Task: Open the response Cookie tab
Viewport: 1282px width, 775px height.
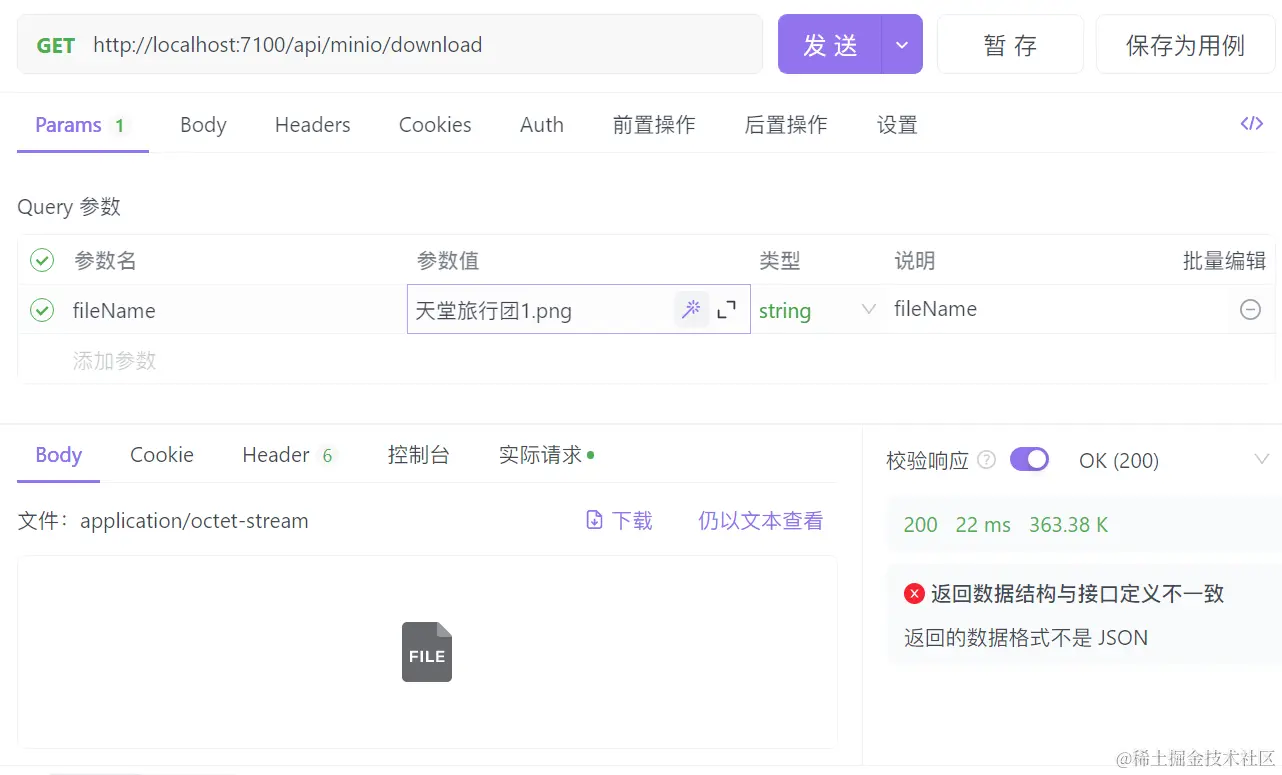Action: tap(162, 455)
